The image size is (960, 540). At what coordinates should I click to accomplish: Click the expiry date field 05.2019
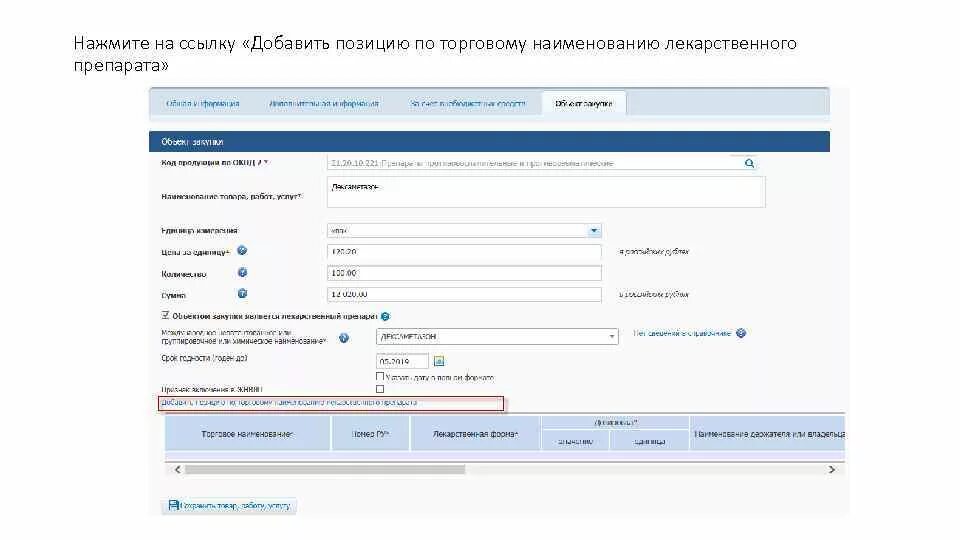coord(402,361)
